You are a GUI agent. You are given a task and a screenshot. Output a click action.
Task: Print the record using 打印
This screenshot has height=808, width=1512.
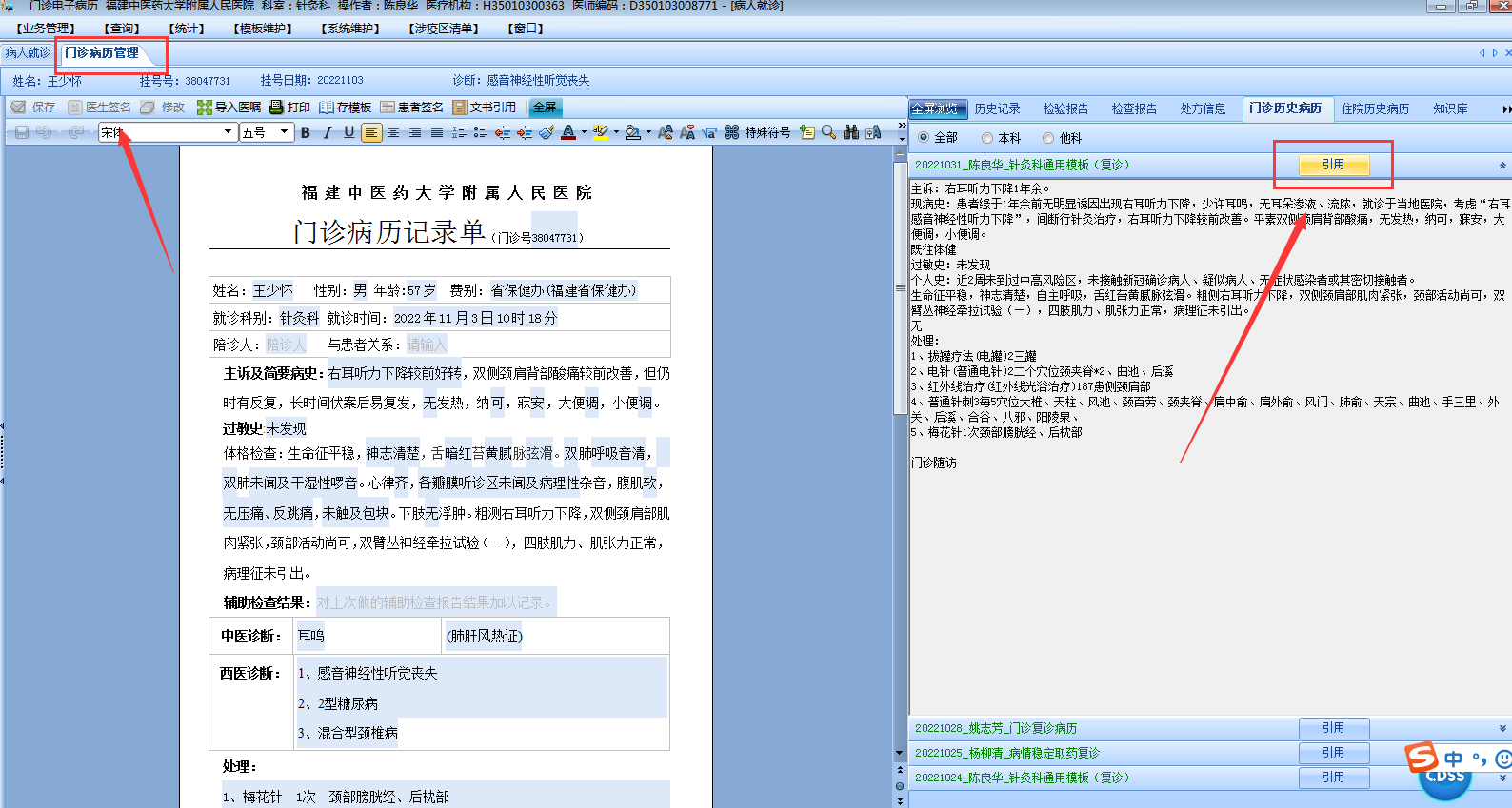click(x=289, y=108)
